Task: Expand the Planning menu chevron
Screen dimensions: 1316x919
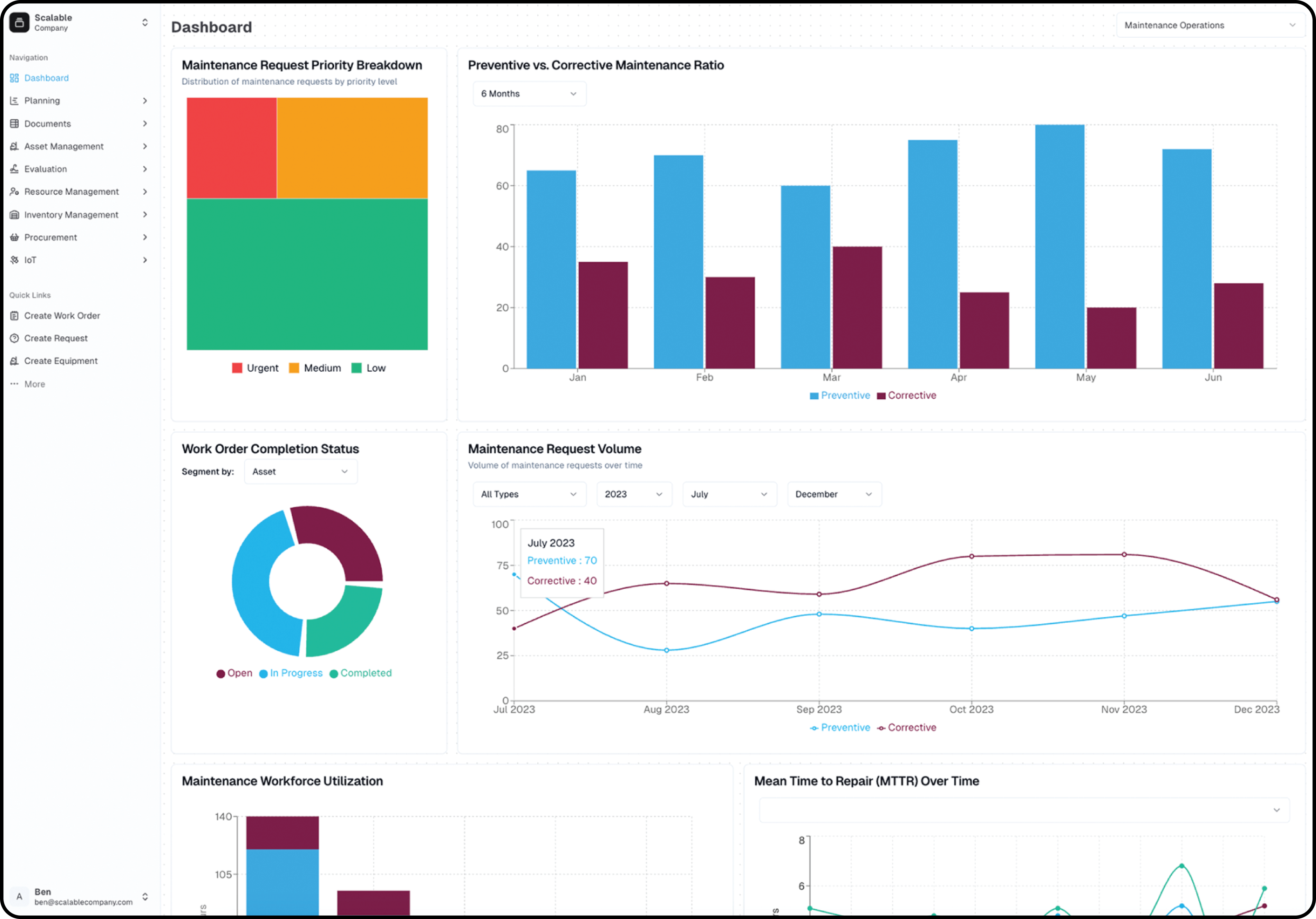Action: pyautogui.click(x=145, y=101)
